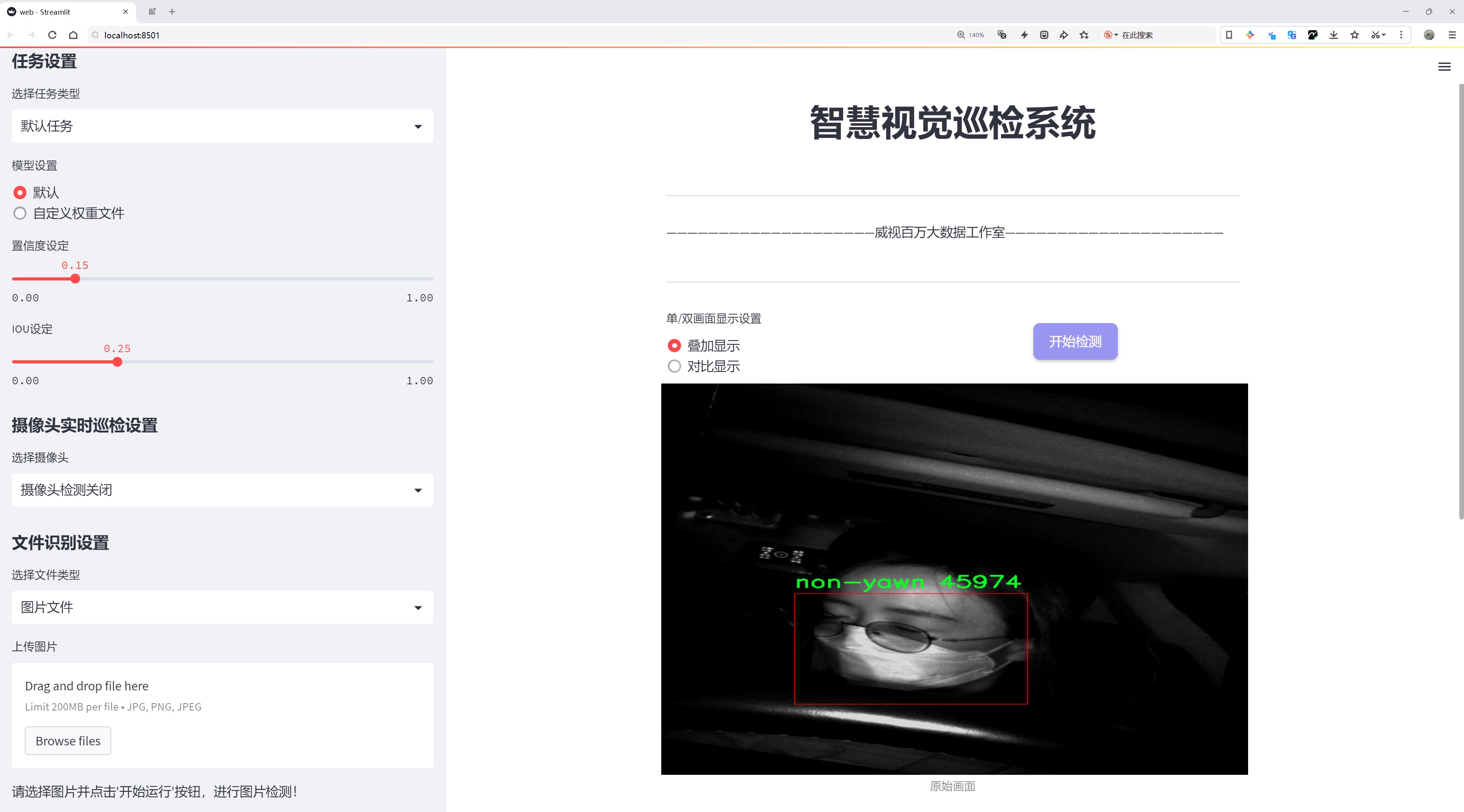Expand the 选择文件类型 dropdown
The height and width of the screenshot is (812, 1464).
point(222,607)
